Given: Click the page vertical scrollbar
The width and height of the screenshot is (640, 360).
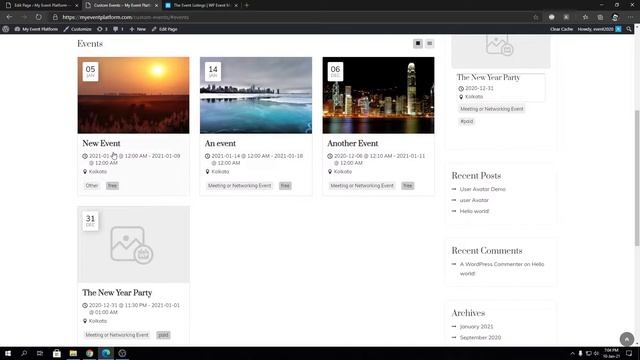Looking at the screenshot, I should click(x=637, y=178).
